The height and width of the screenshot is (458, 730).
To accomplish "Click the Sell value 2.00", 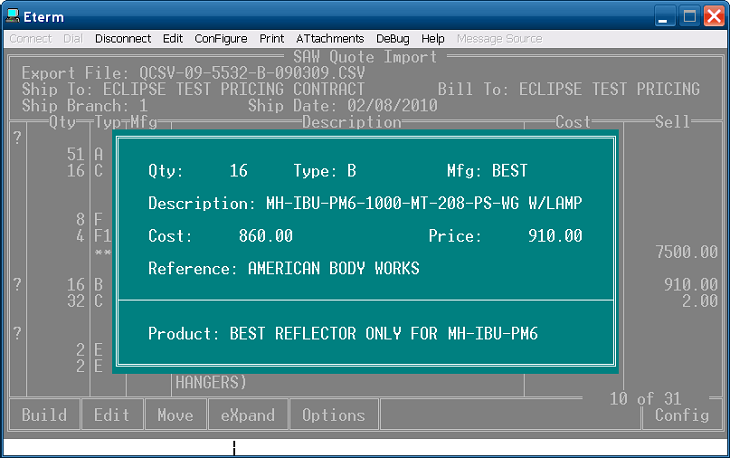I will tap(700, 301).
